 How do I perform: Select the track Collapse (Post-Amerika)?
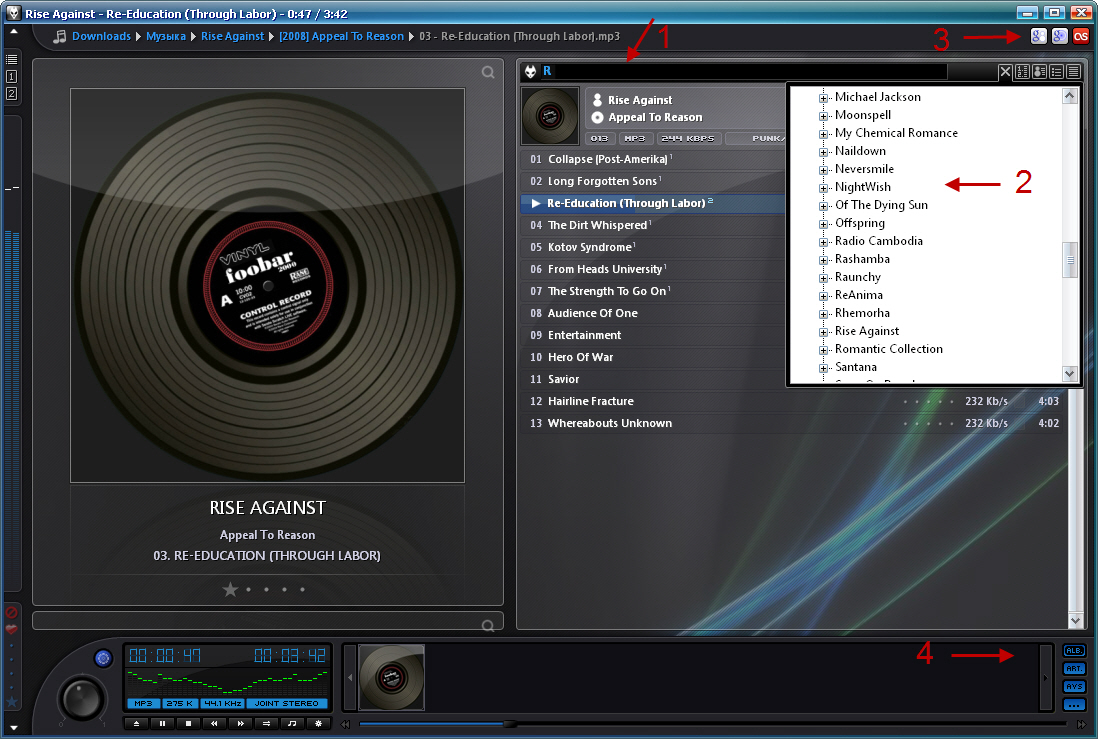click(607, 160)
